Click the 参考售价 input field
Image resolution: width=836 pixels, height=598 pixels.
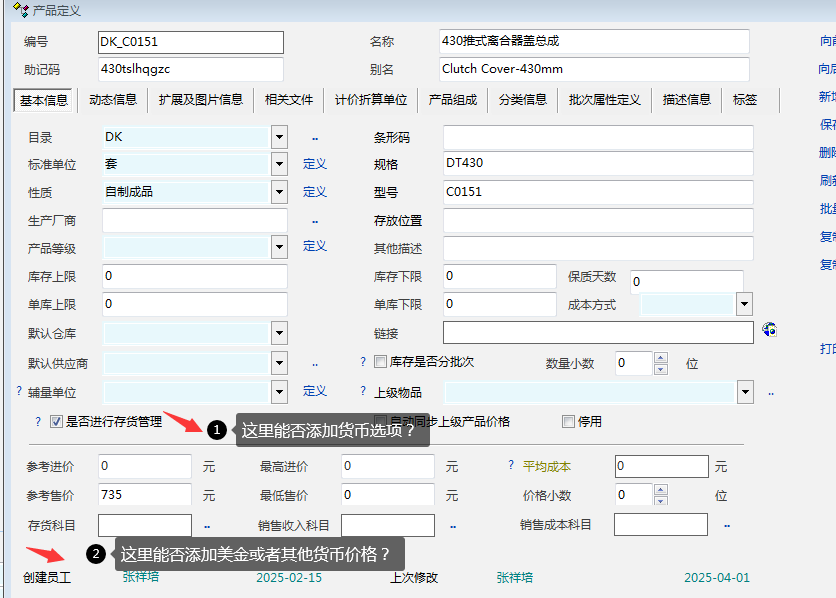point(145,495)
